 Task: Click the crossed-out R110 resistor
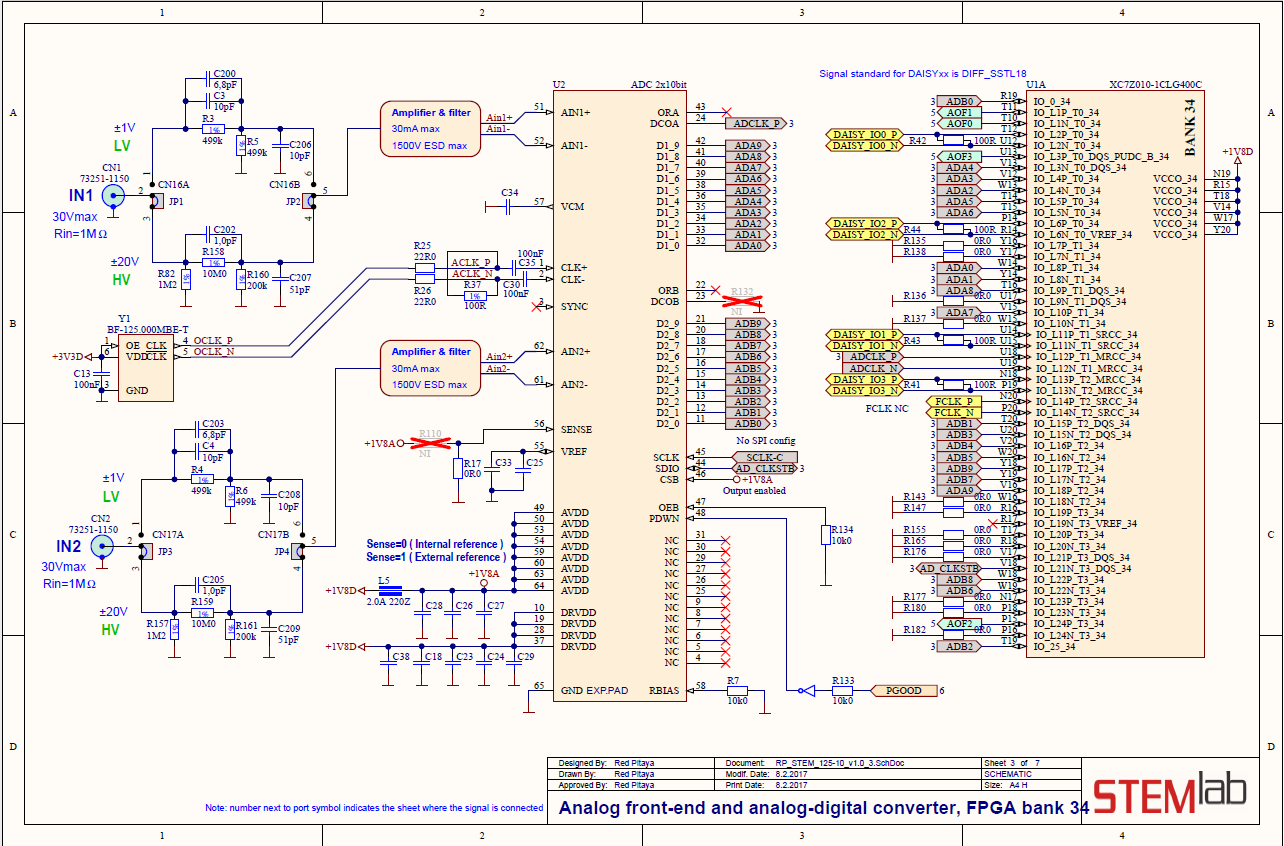(x=430, y=442)
